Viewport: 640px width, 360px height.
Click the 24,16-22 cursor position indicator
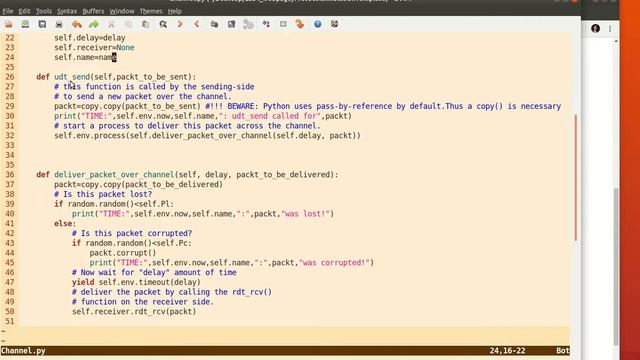(x=507, y=351)
